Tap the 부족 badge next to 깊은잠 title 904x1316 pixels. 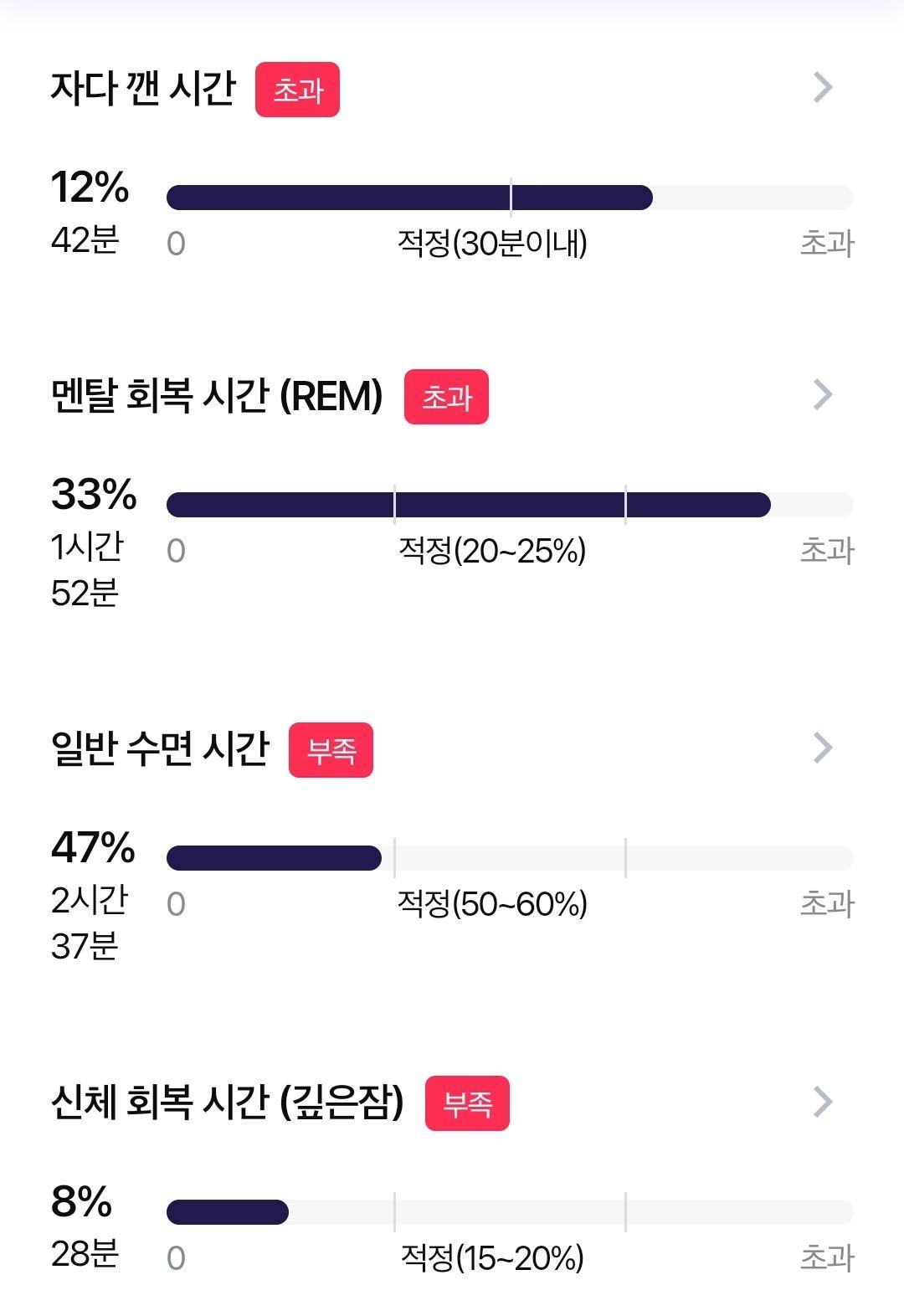467,1103
